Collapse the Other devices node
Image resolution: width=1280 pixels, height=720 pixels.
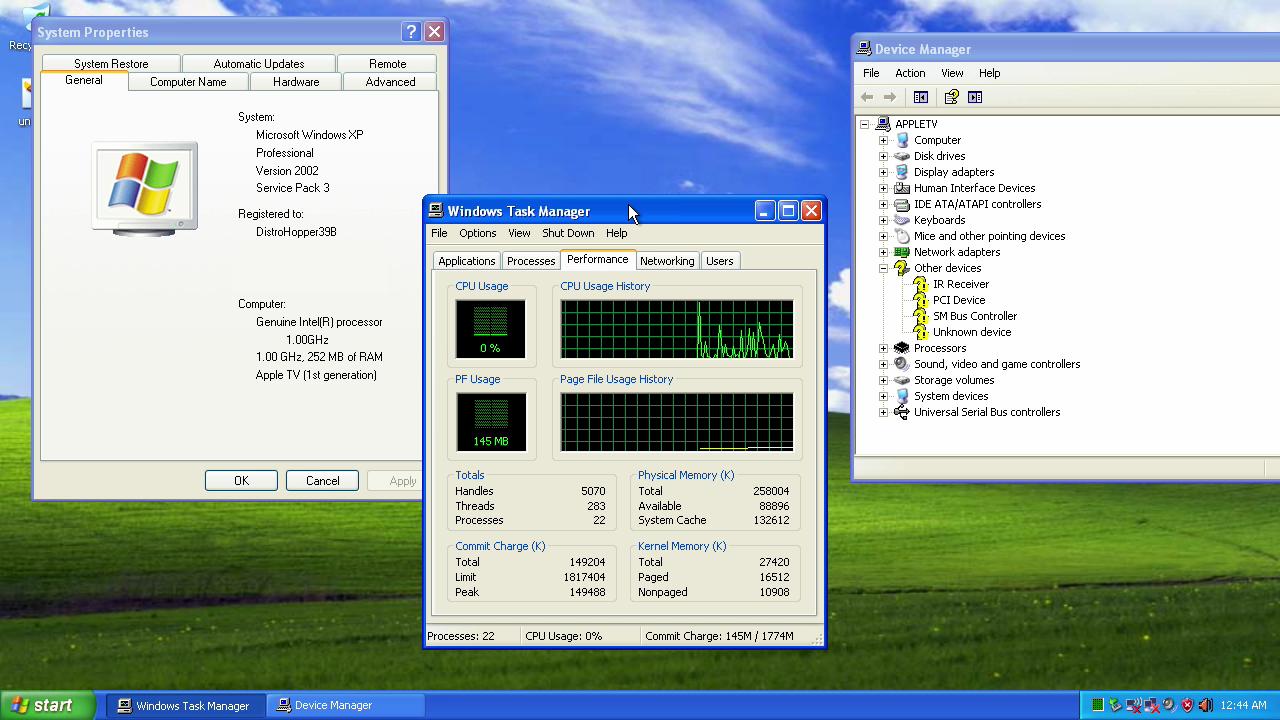pos(883,268)
